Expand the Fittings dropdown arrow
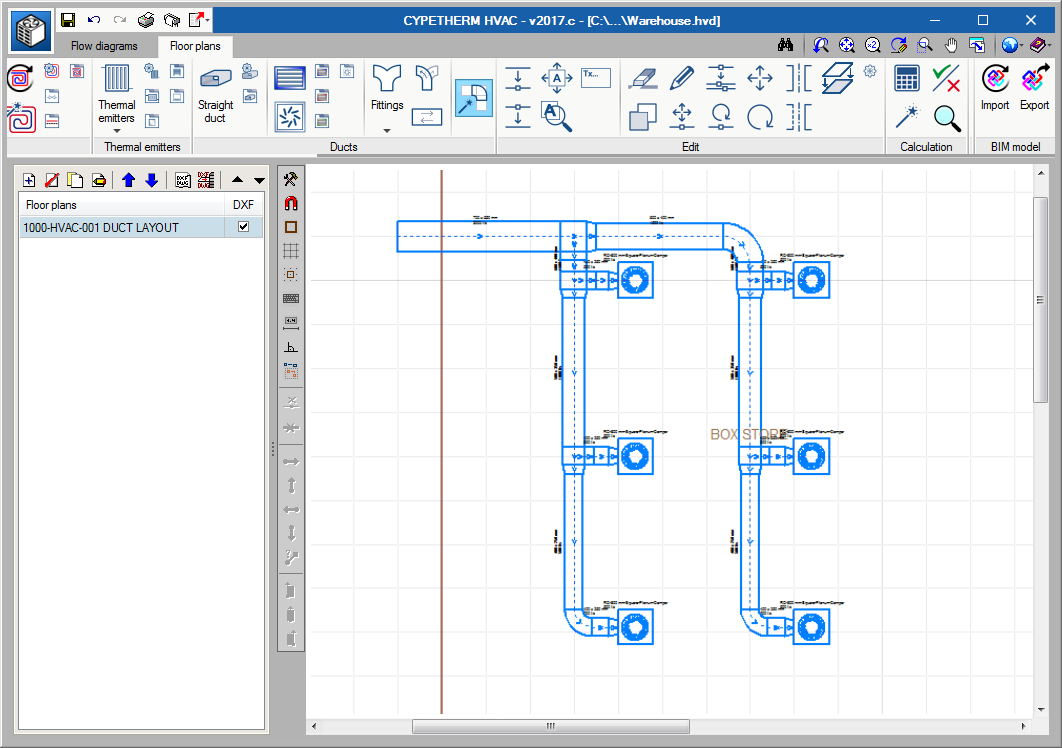The image size is (1062, 748). pos(387,131)
